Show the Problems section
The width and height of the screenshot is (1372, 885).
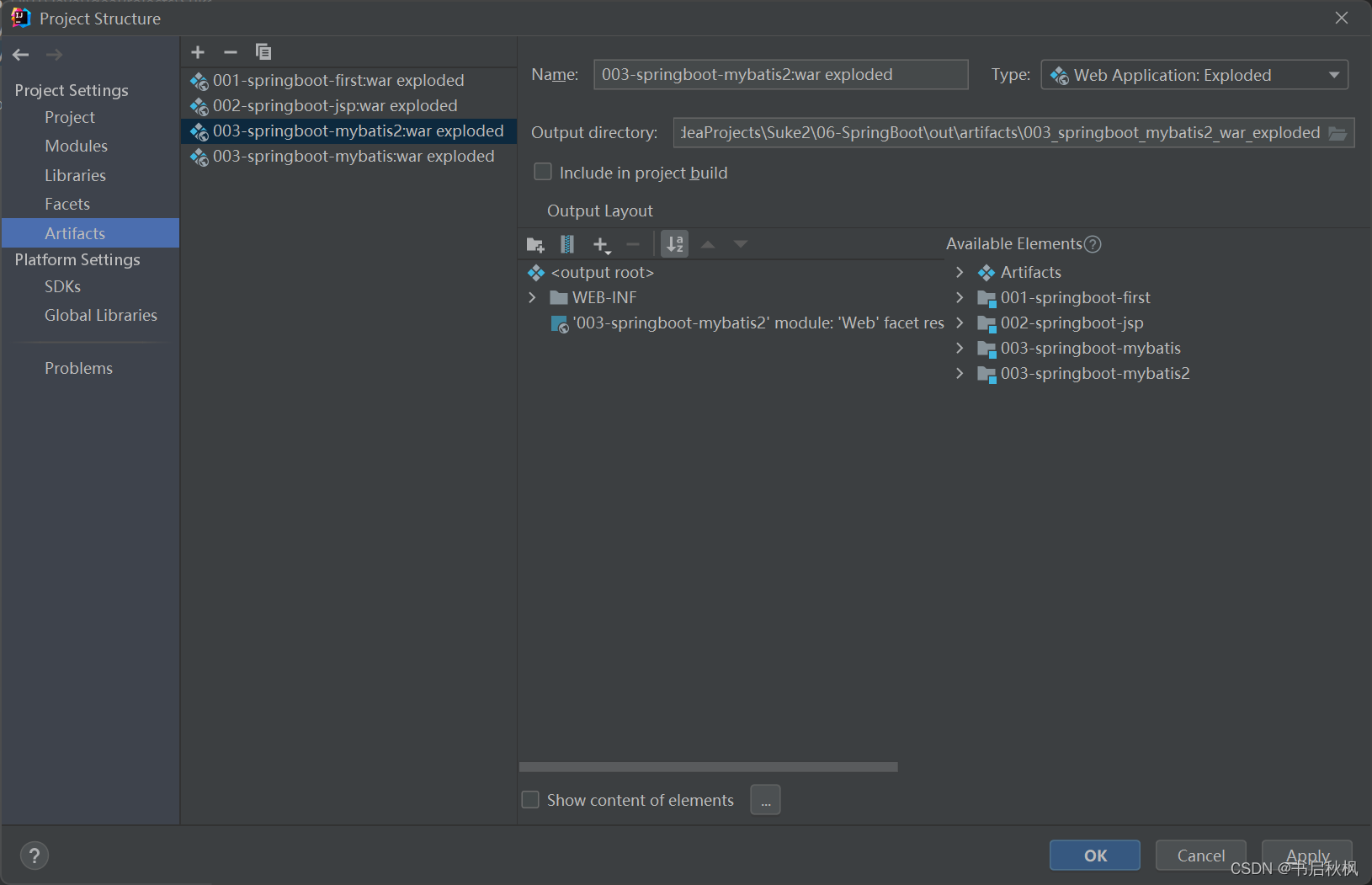(79, 368)
